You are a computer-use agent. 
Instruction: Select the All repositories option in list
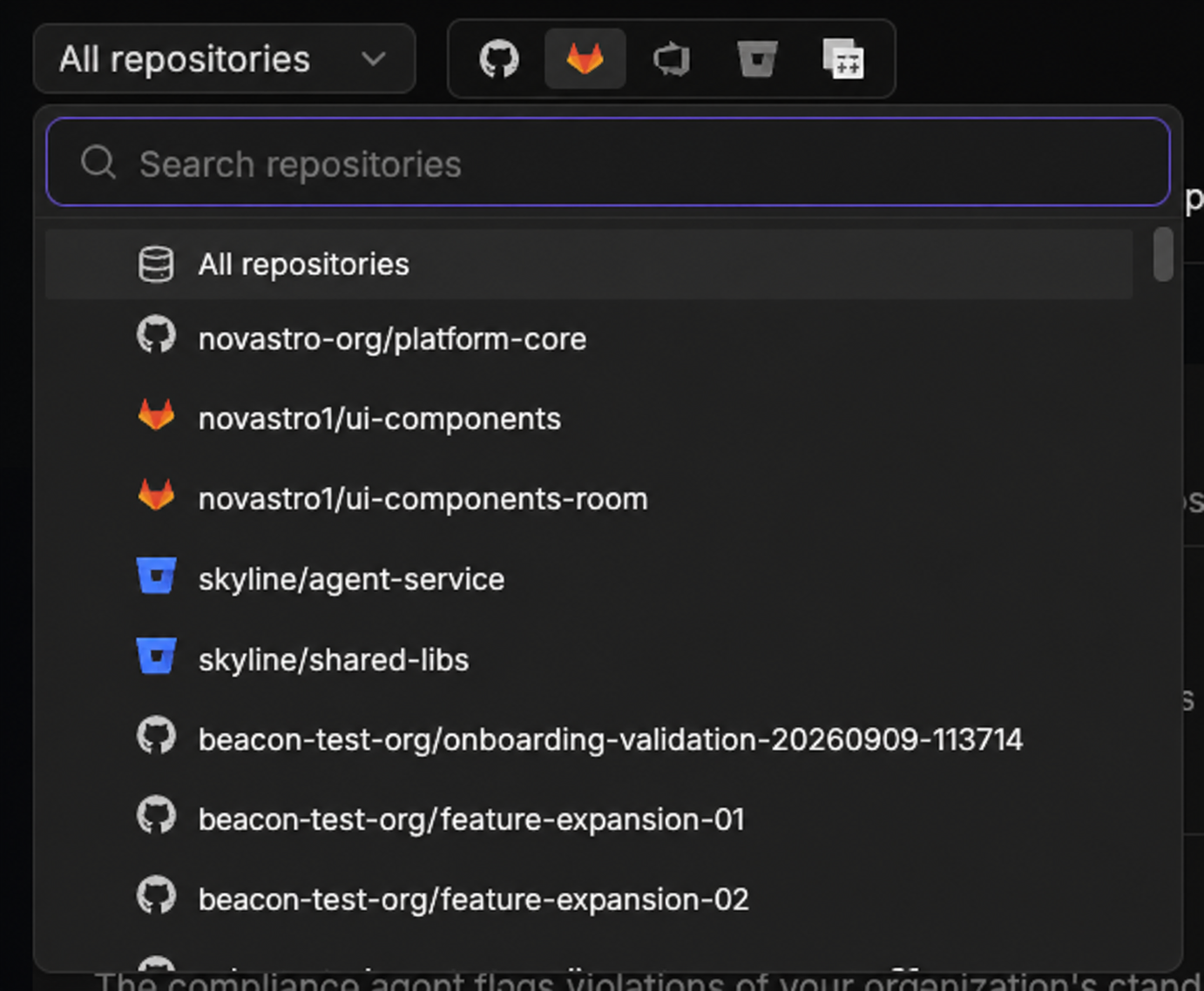[589, 264]
